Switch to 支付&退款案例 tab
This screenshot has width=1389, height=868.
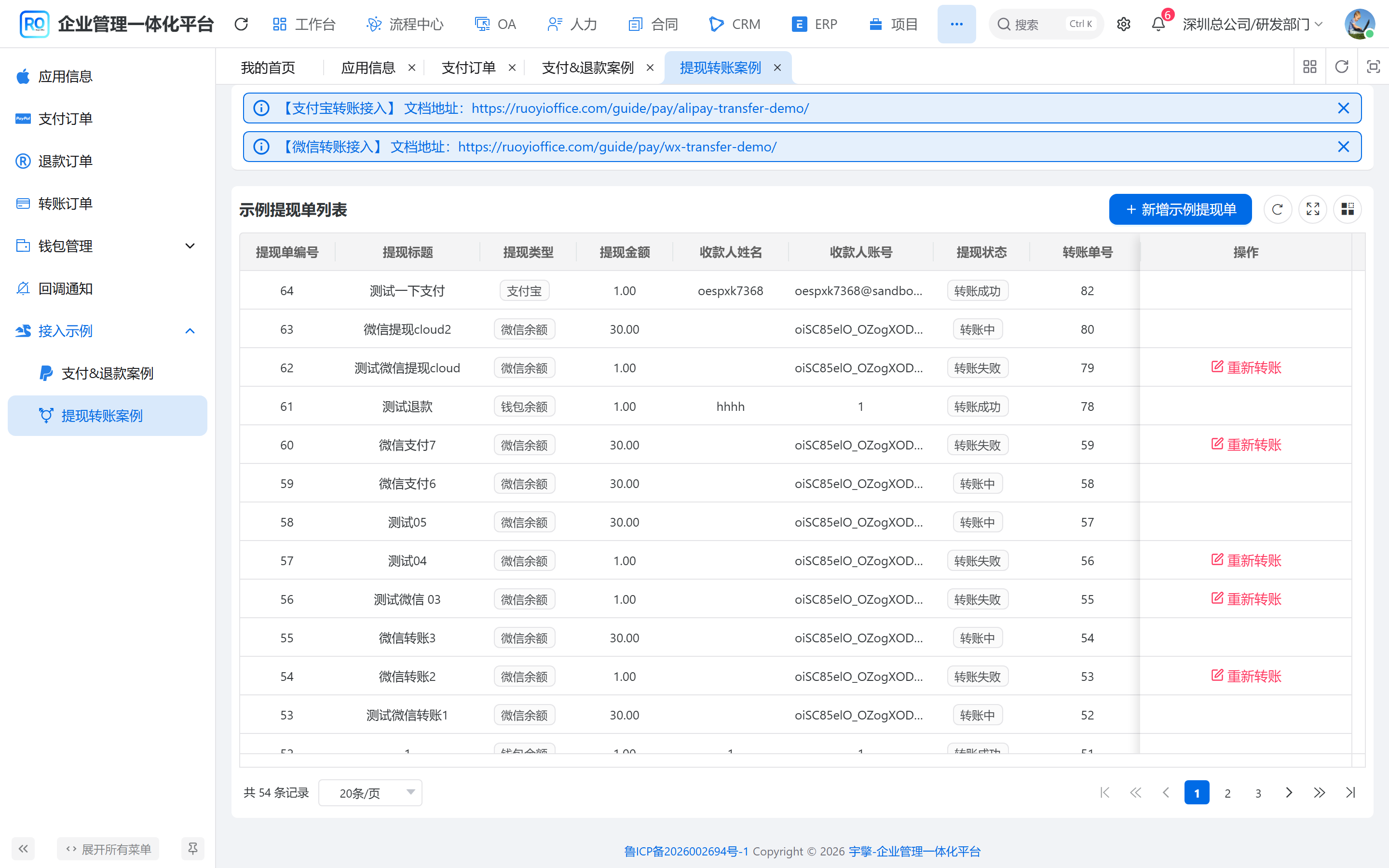[588, 67]
